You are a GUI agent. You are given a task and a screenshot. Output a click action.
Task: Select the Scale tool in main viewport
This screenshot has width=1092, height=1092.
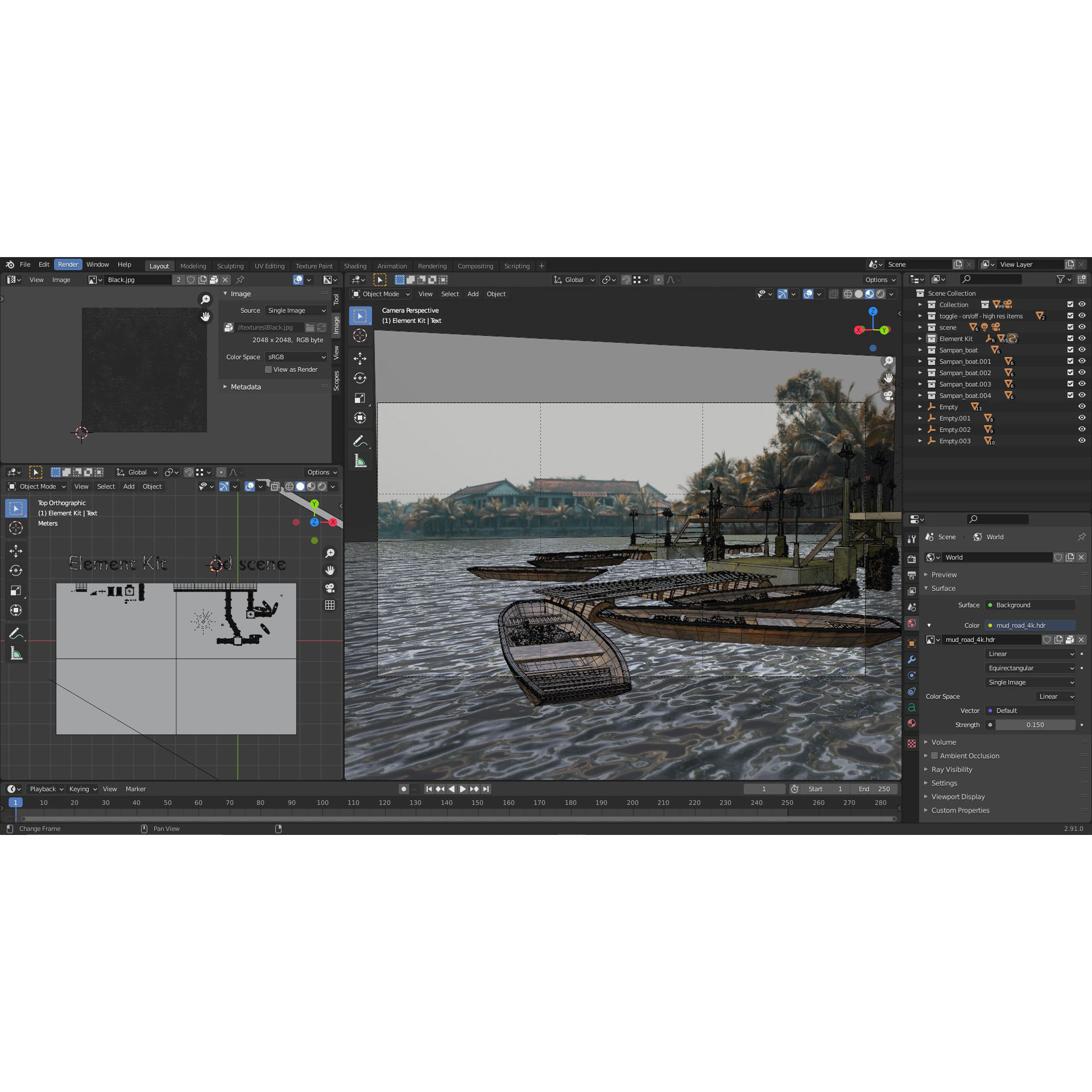tap(360, 398)
